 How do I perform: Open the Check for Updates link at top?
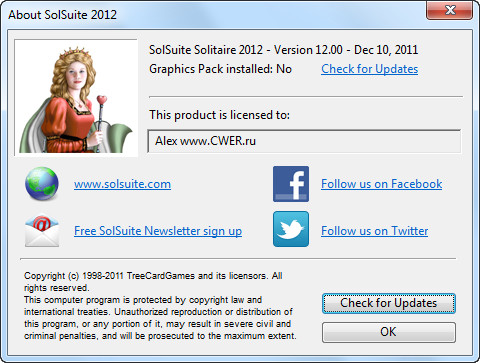[x=369, y=69]
